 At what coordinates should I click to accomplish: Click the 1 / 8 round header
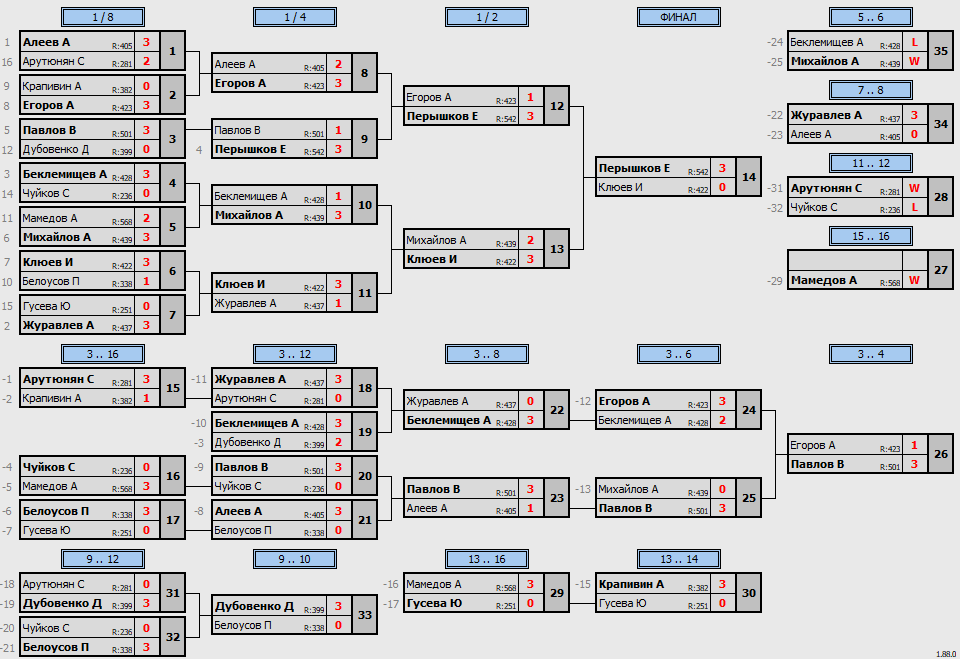point(103,17)
